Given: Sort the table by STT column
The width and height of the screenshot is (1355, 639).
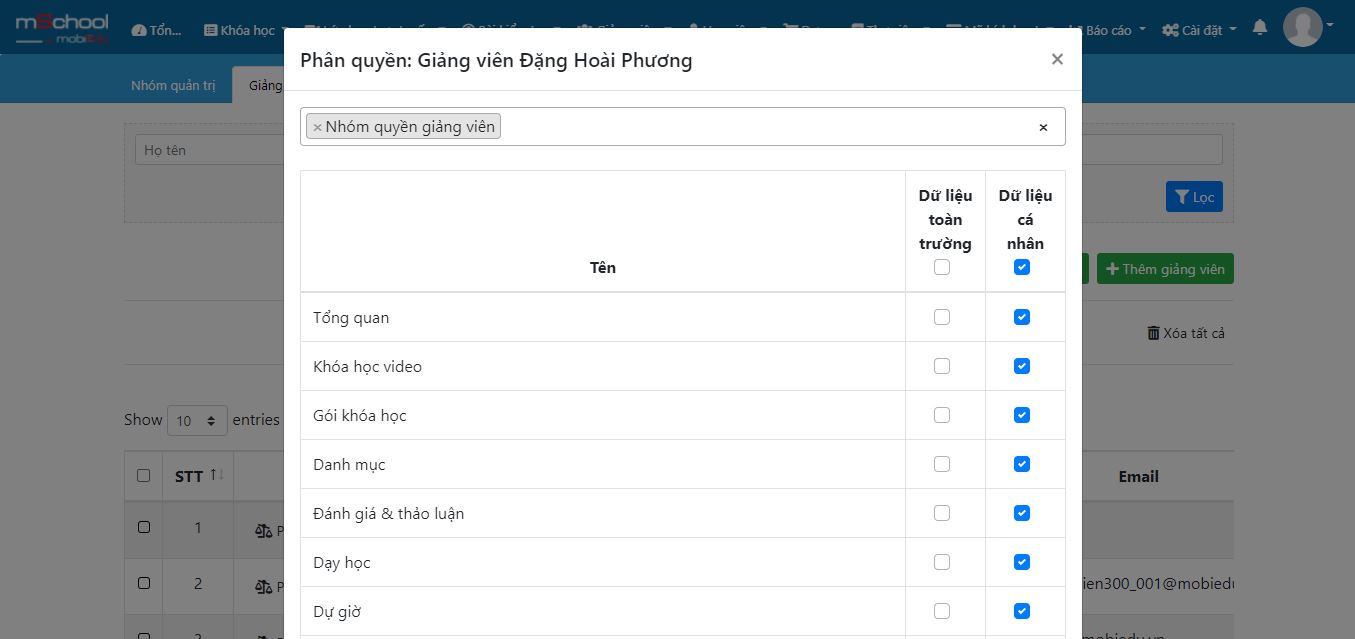Looking at the screenshot, I should point(198,476).
